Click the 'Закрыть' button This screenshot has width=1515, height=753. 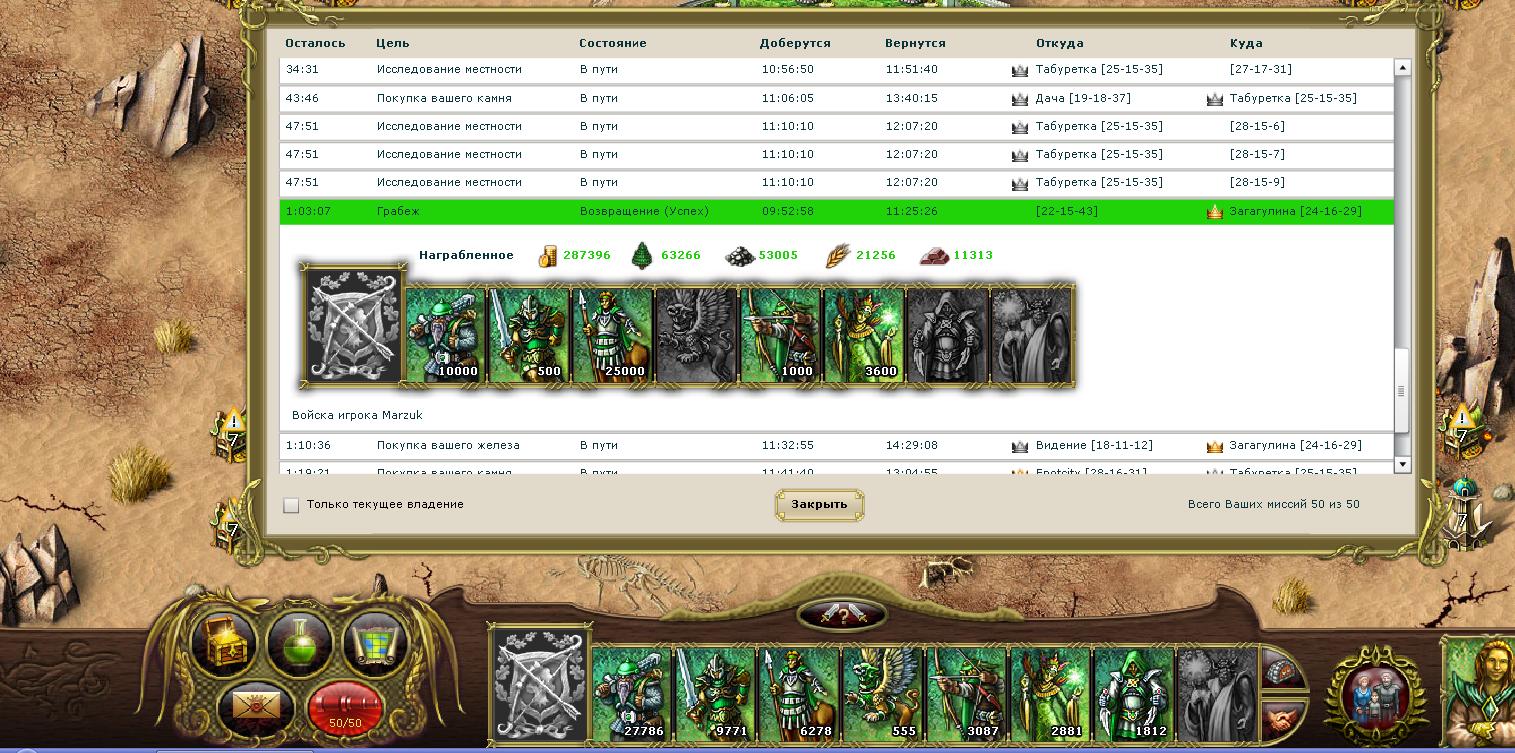819,504
